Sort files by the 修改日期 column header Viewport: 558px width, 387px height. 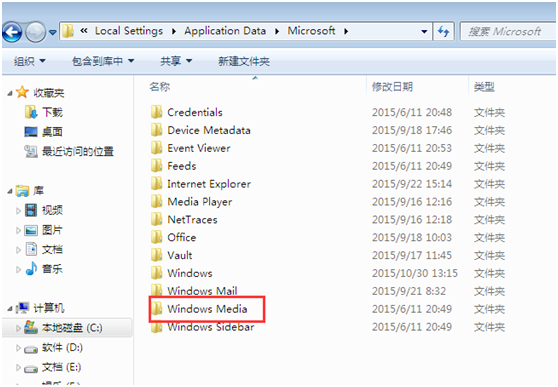tap(392, 87)
